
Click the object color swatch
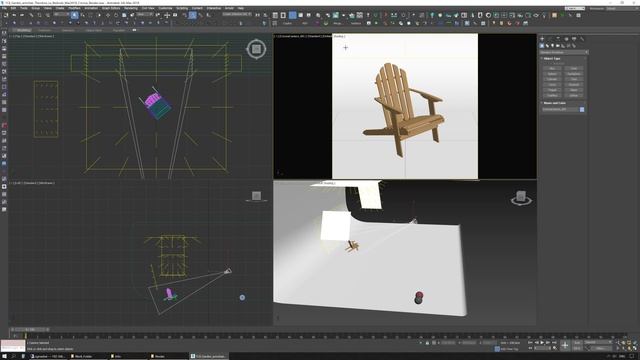tap(582, 109)
